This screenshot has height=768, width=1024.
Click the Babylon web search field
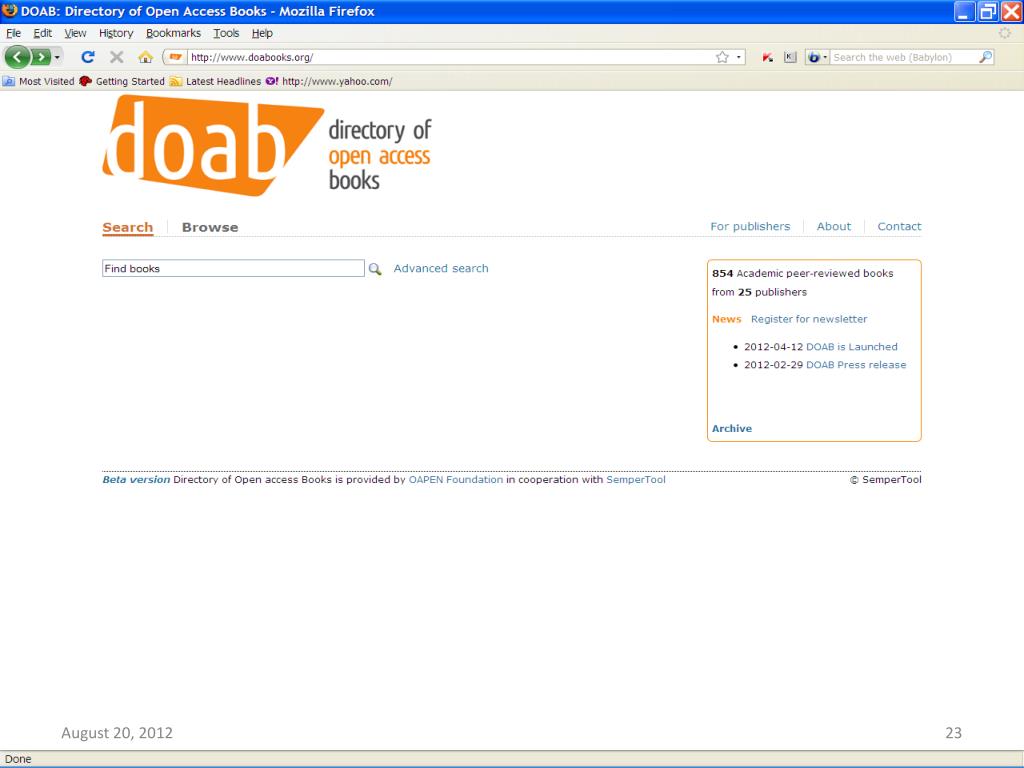tap(904, 57)
